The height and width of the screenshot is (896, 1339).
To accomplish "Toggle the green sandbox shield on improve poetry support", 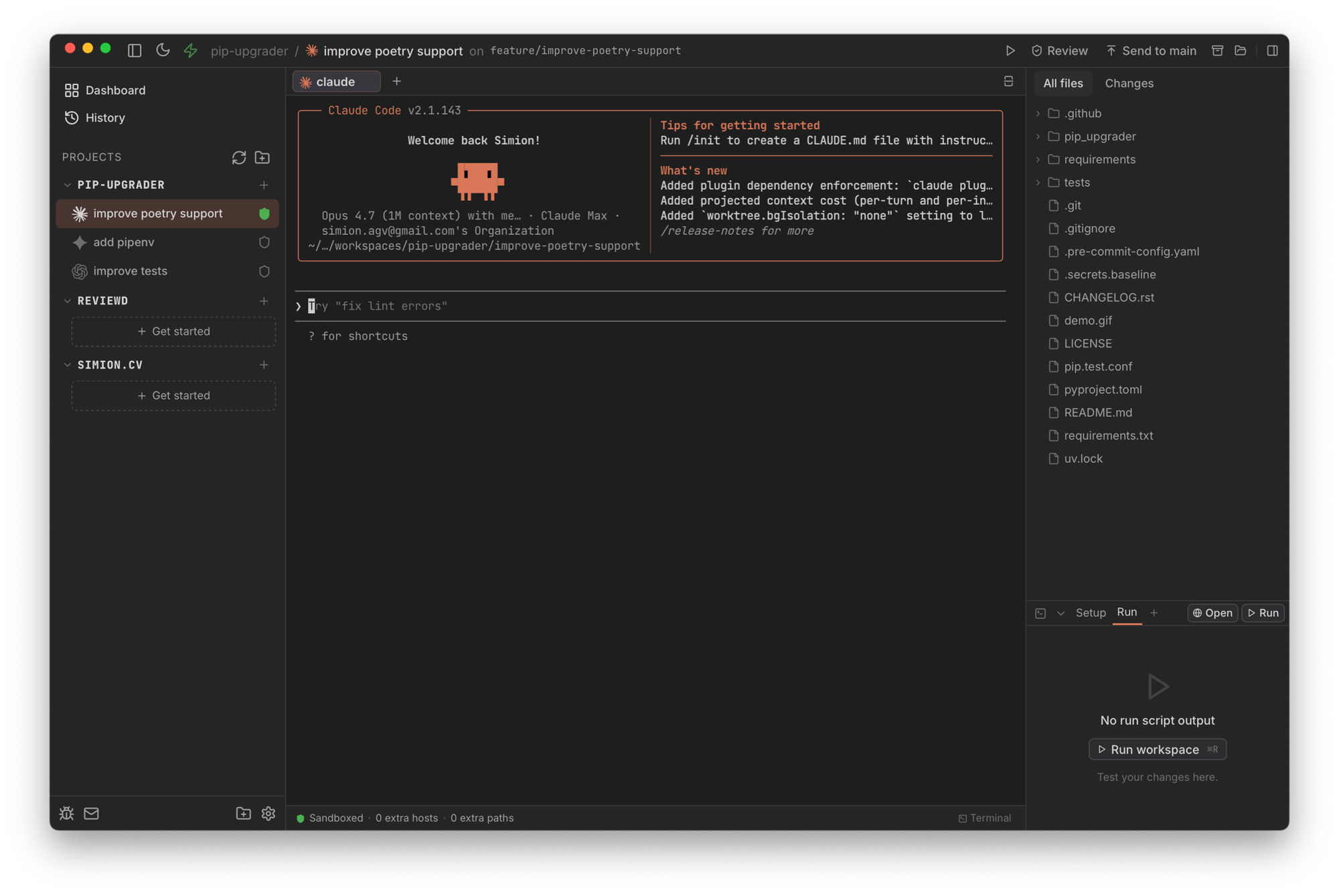I will pos(264,213).
